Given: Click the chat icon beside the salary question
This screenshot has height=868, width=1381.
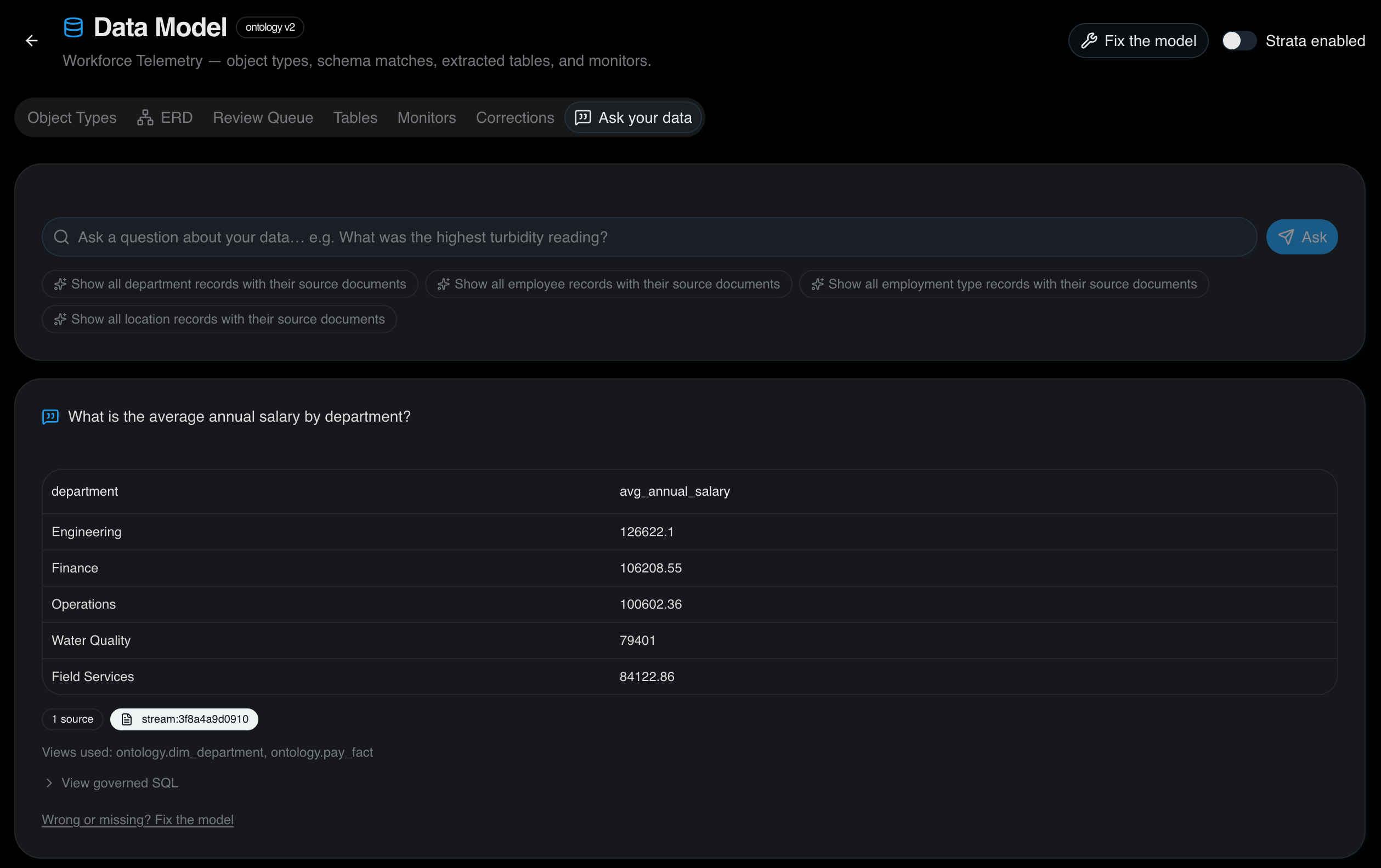Looking at the screenshot, I should coord(50,417).
